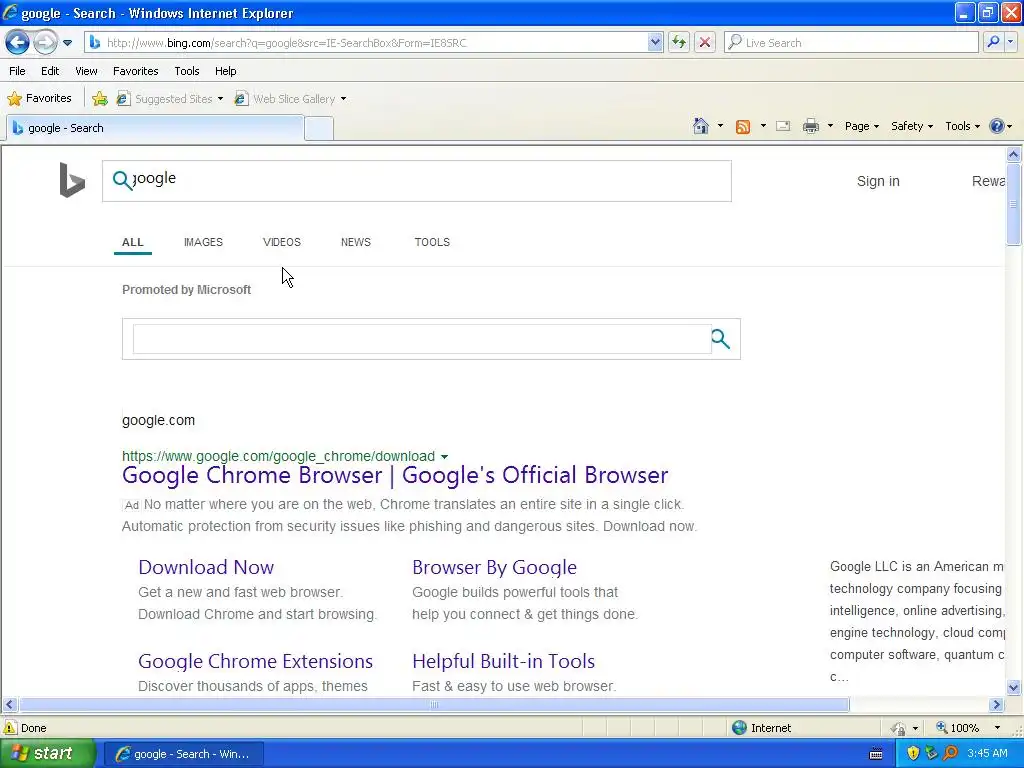Open the Safety command menu
Screen dimensions: 1024x768
click(912, 126)
